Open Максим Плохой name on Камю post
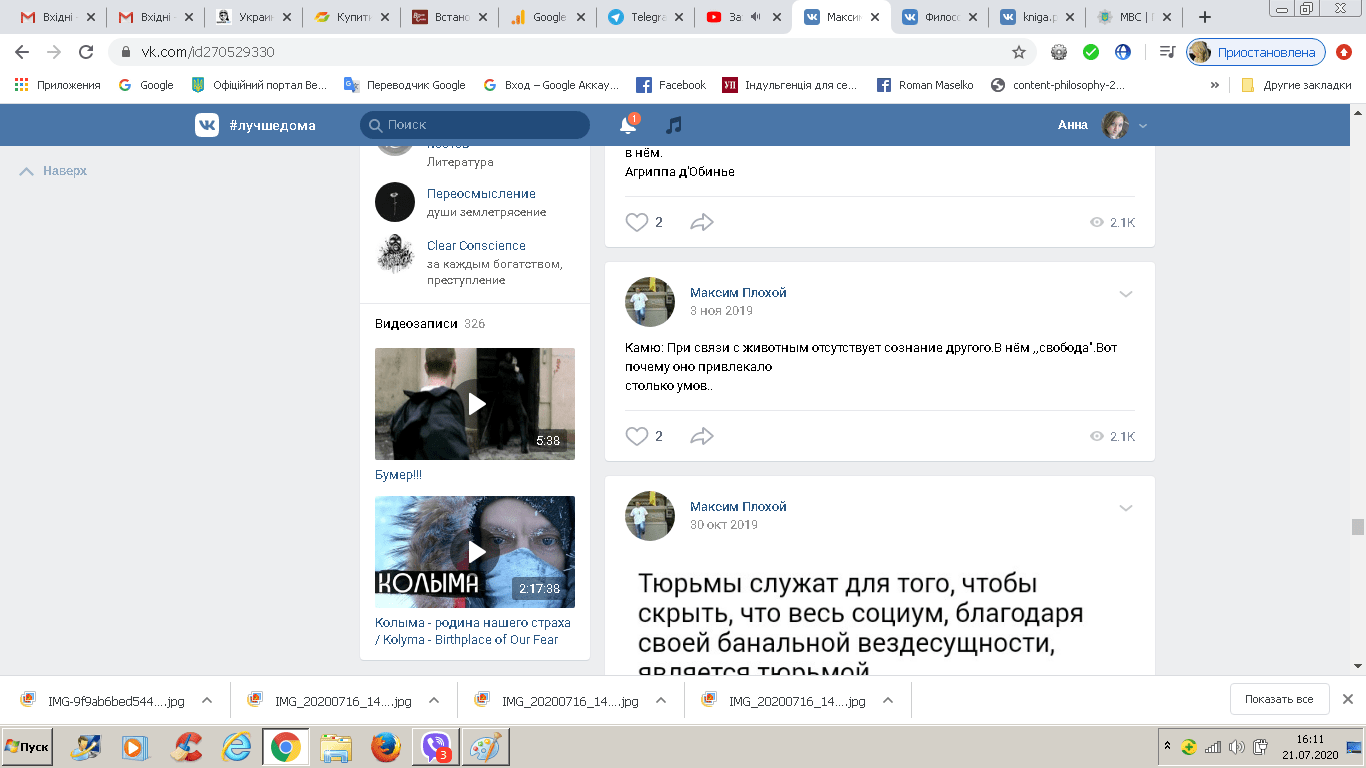1366x768 pixels. 738,292
